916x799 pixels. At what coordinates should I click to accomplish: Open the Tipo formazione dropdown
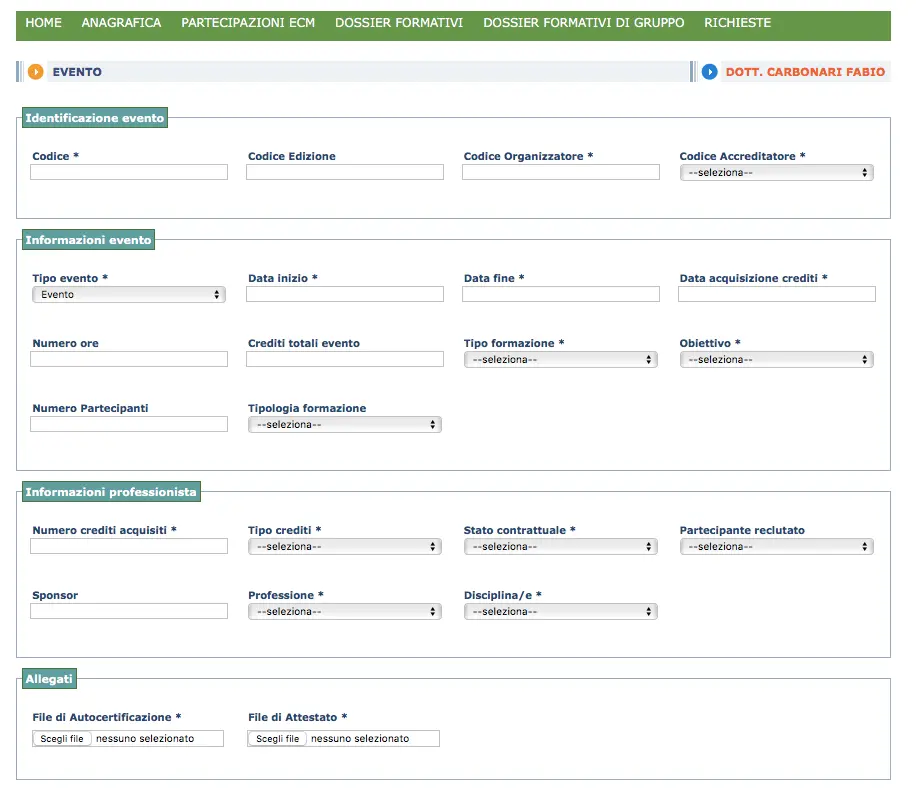click(560, 360)
